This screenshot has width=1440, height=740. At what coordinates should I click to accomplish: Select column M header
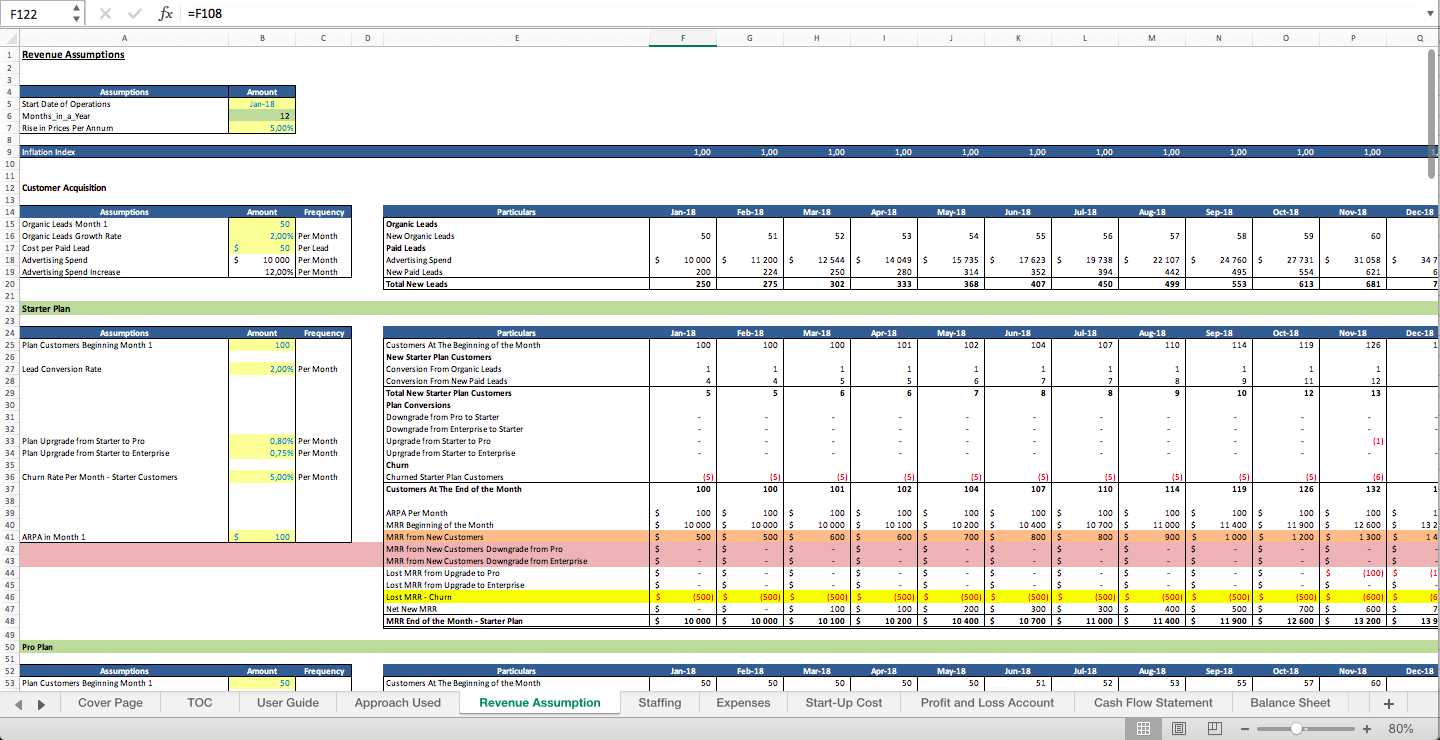1152,38
